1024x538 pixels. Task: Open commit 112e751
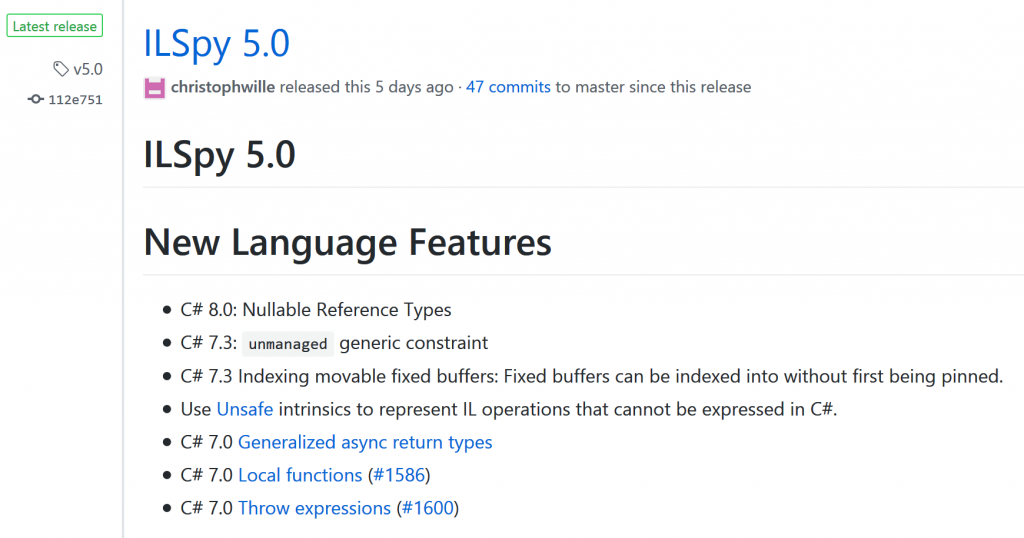75,99
